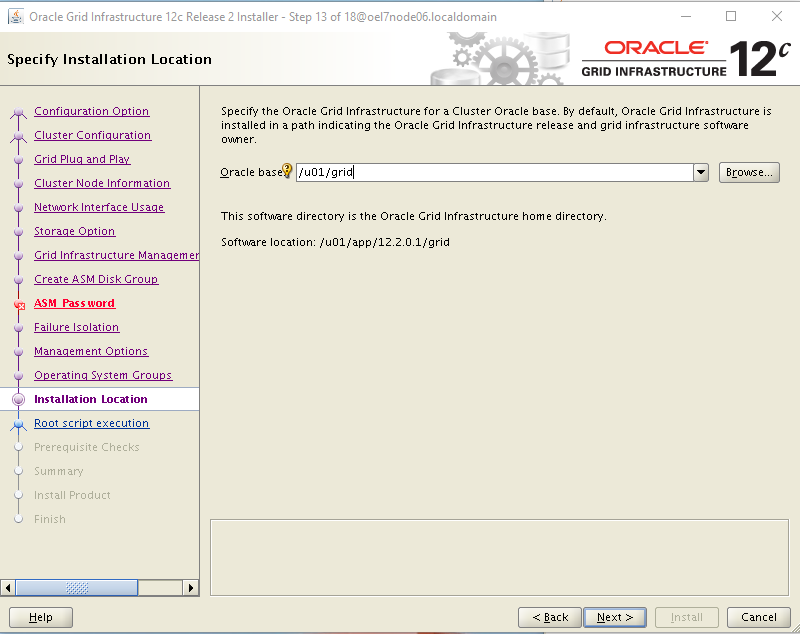Expand the Oracle base dropdown arrow
Screen dimensions: 800x634
pos(701,172)
